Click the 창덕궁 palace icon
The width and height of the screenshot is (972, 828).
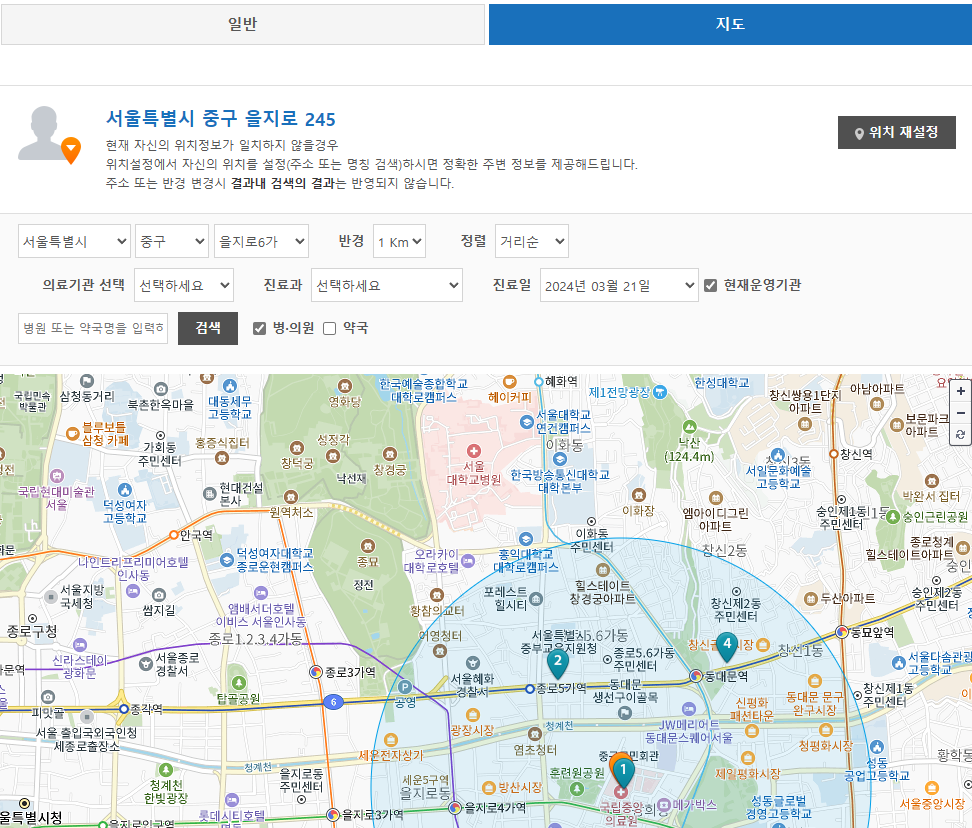[297, 448]
